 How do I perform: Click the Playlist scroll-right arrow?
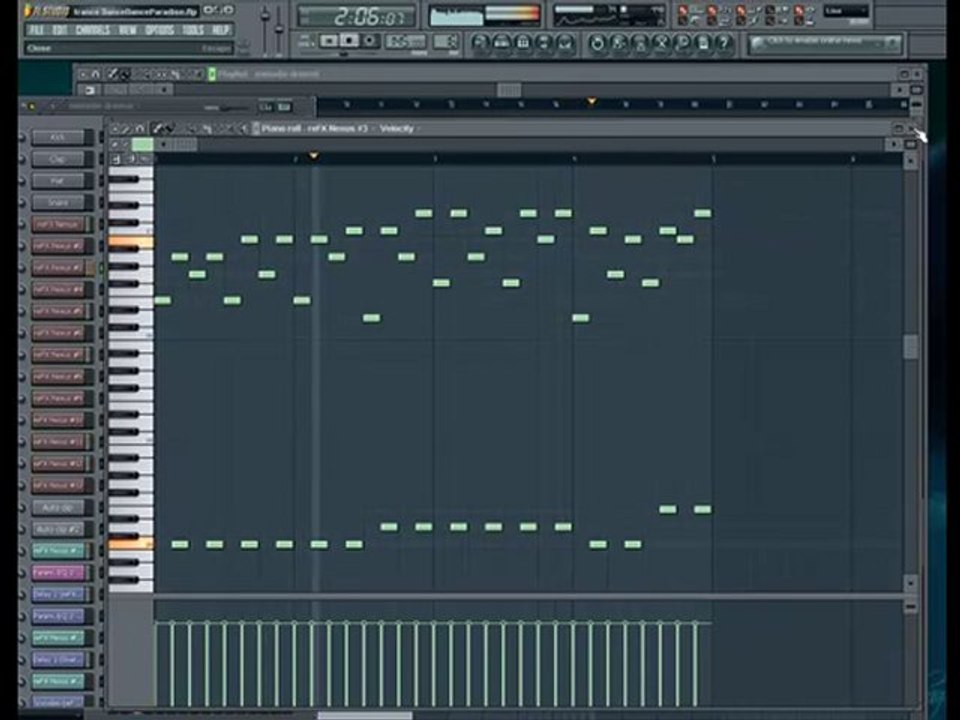(x=899, y=90)
